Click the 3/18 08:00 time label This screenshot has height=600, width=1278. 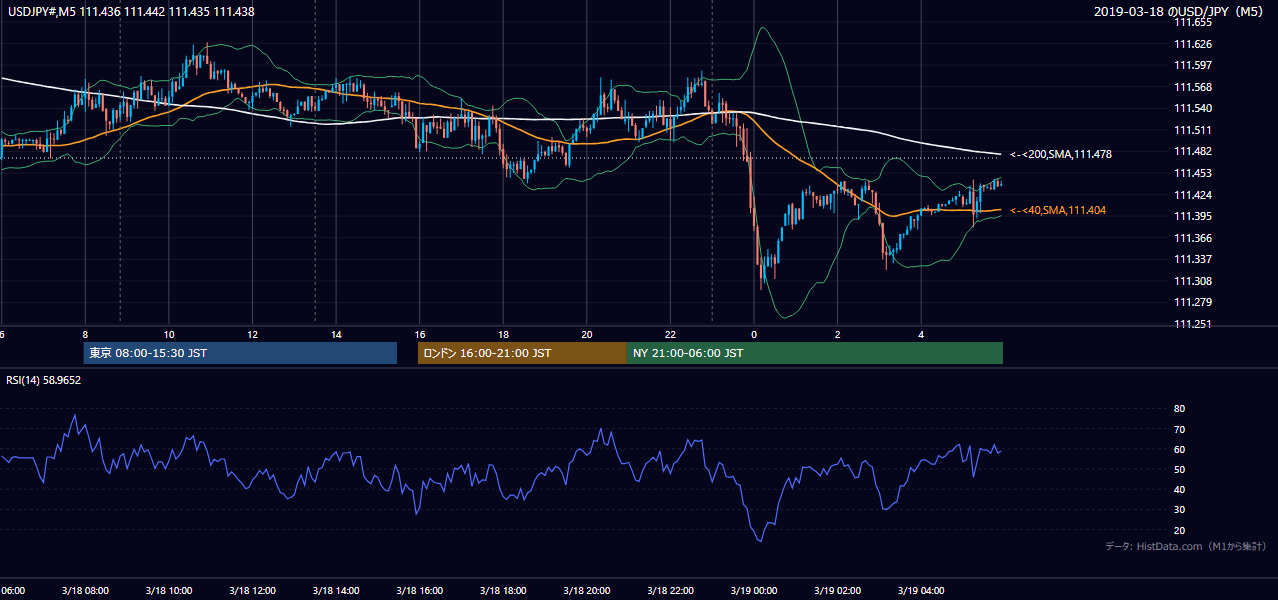(83, 590)
